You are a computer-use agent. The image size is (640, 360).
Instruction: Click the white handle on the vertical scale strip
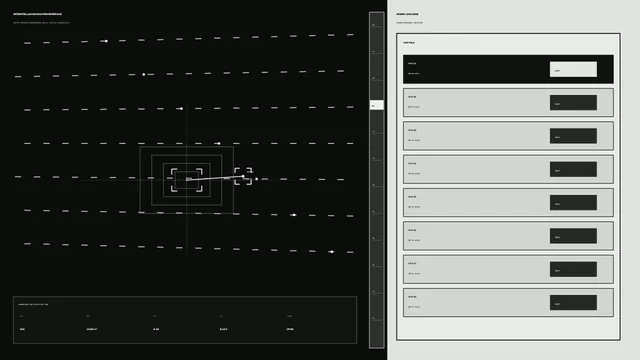377,105
